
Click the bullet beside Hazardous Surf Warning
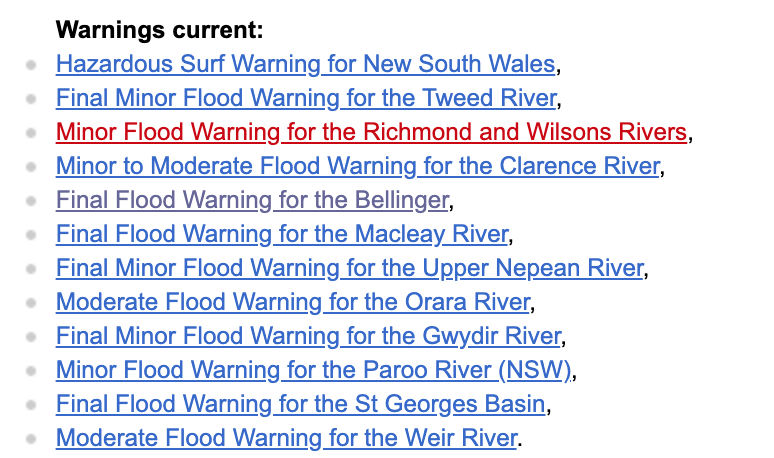pos(31,65)
